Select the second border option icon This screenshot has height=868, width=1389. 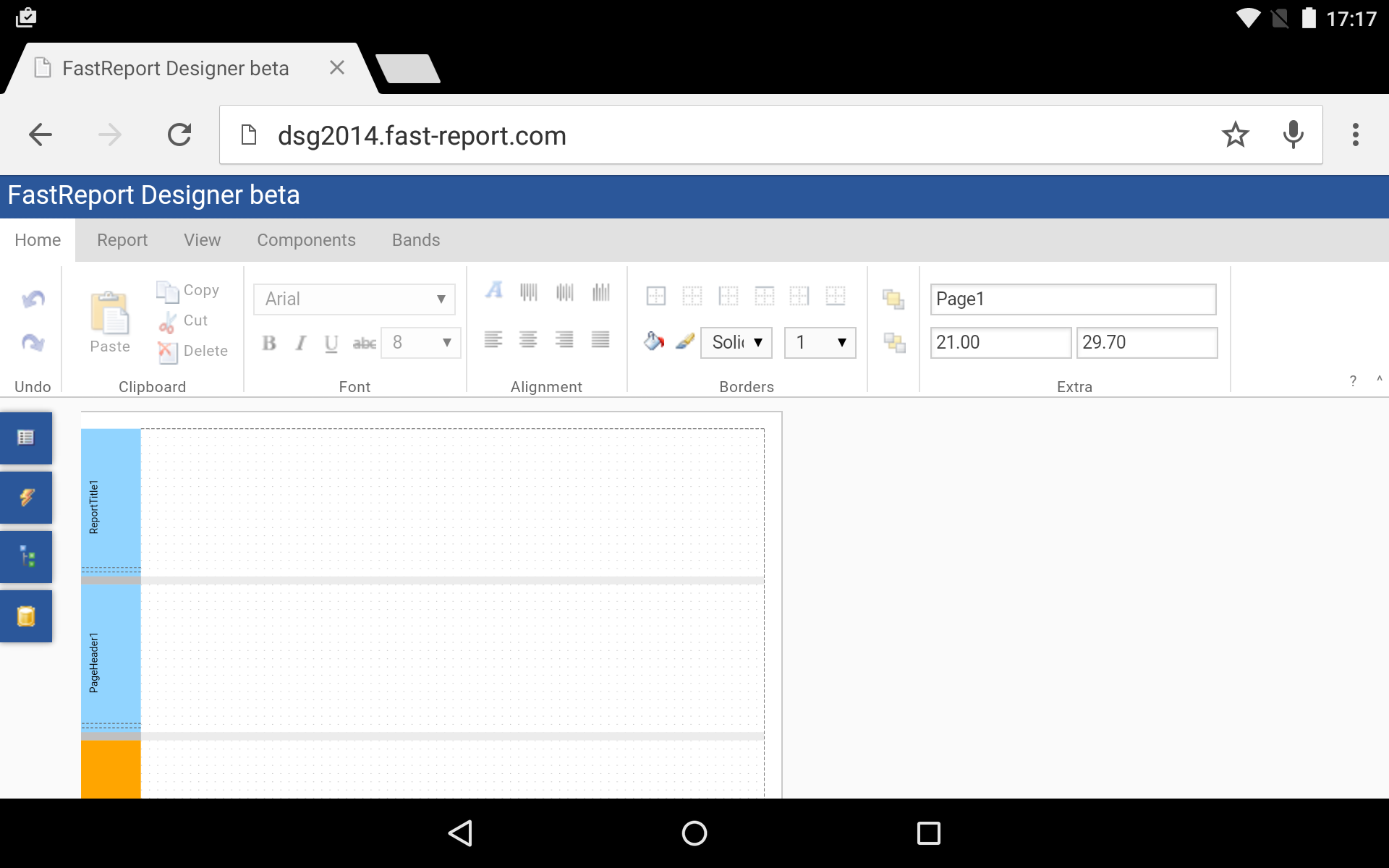click(692, 296)
